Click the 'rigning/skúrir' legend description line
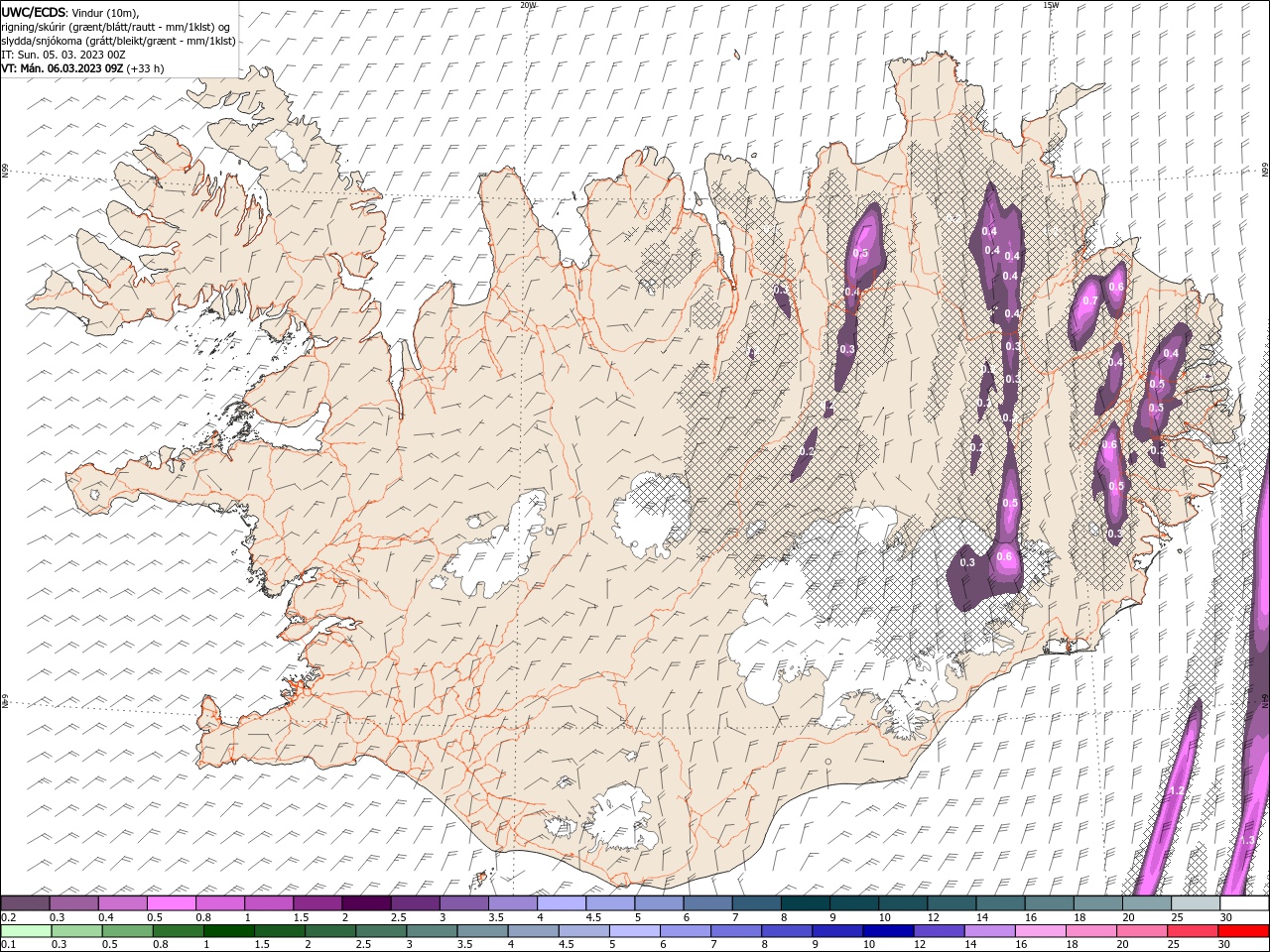 pyautogui.click(x=115, y=27)
